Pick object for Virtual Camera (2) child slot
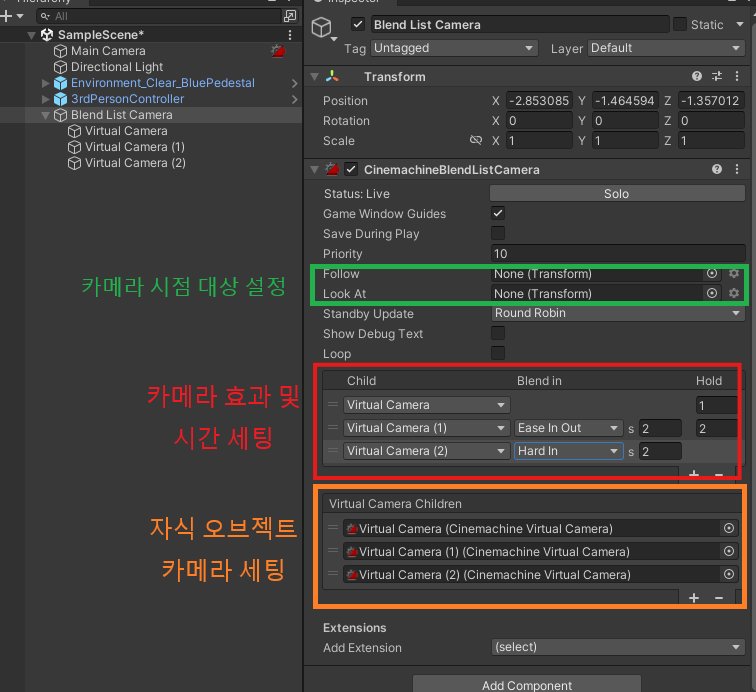The image size is (756, 692). click(x=729, y=574)
